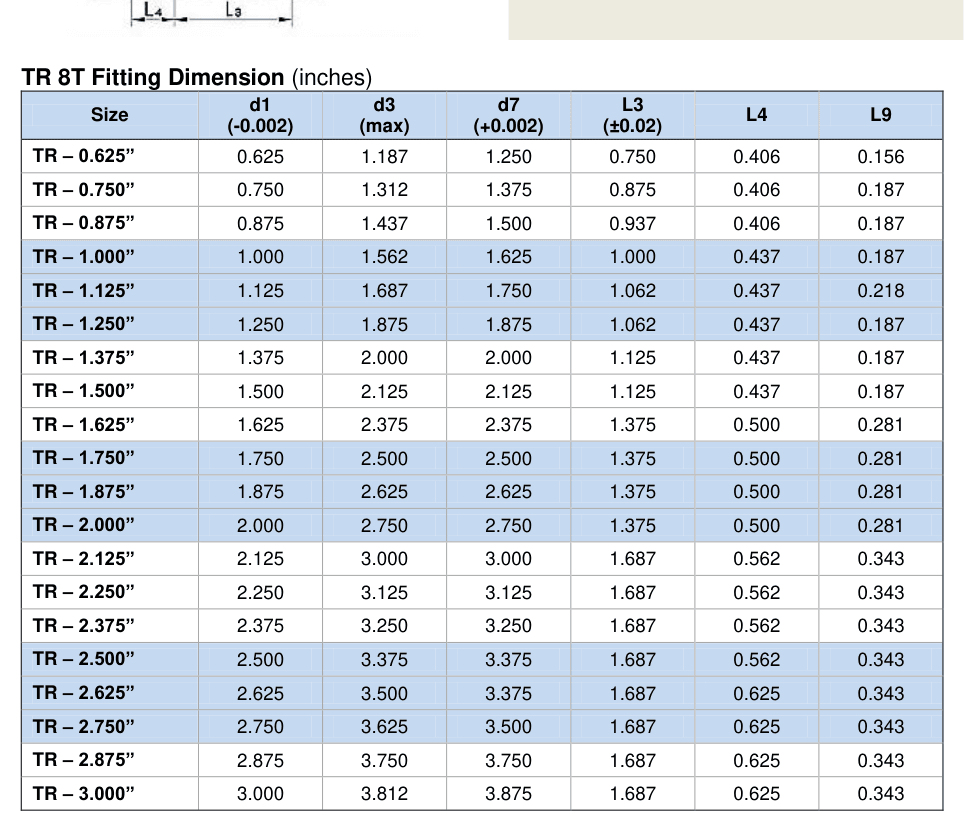Click the d1 (-0.002) column header
Image resolution: width=964 pixels, height=832 pixels.
click(x=260, y=115)
